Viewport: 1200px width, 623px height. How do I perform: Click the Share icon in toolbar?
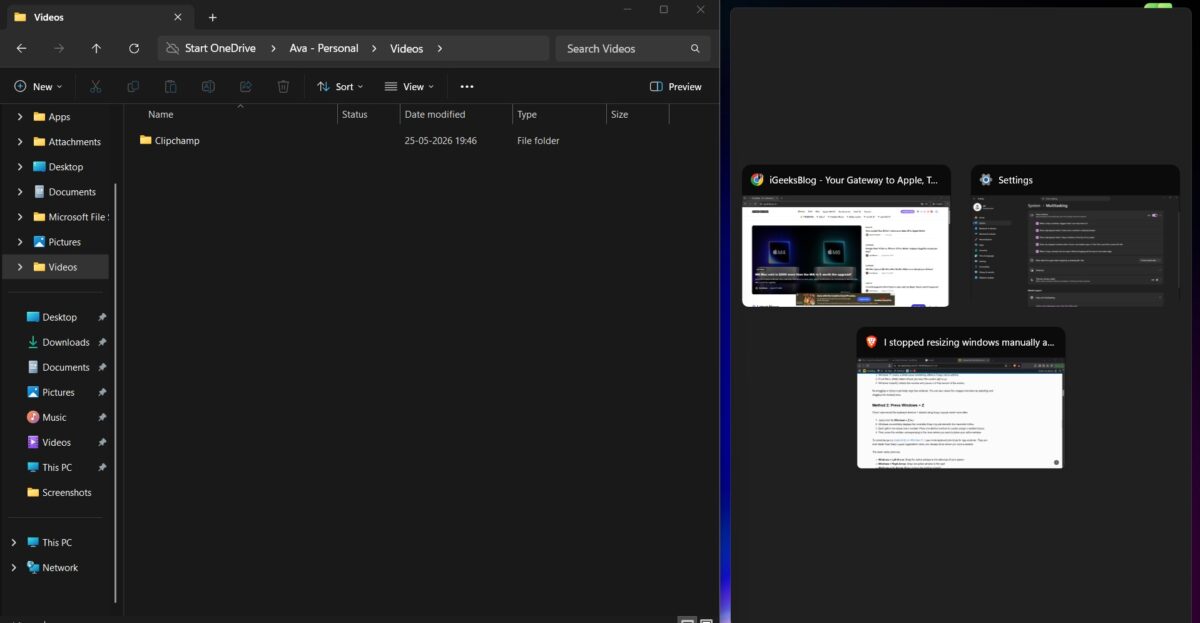point(246,87)
